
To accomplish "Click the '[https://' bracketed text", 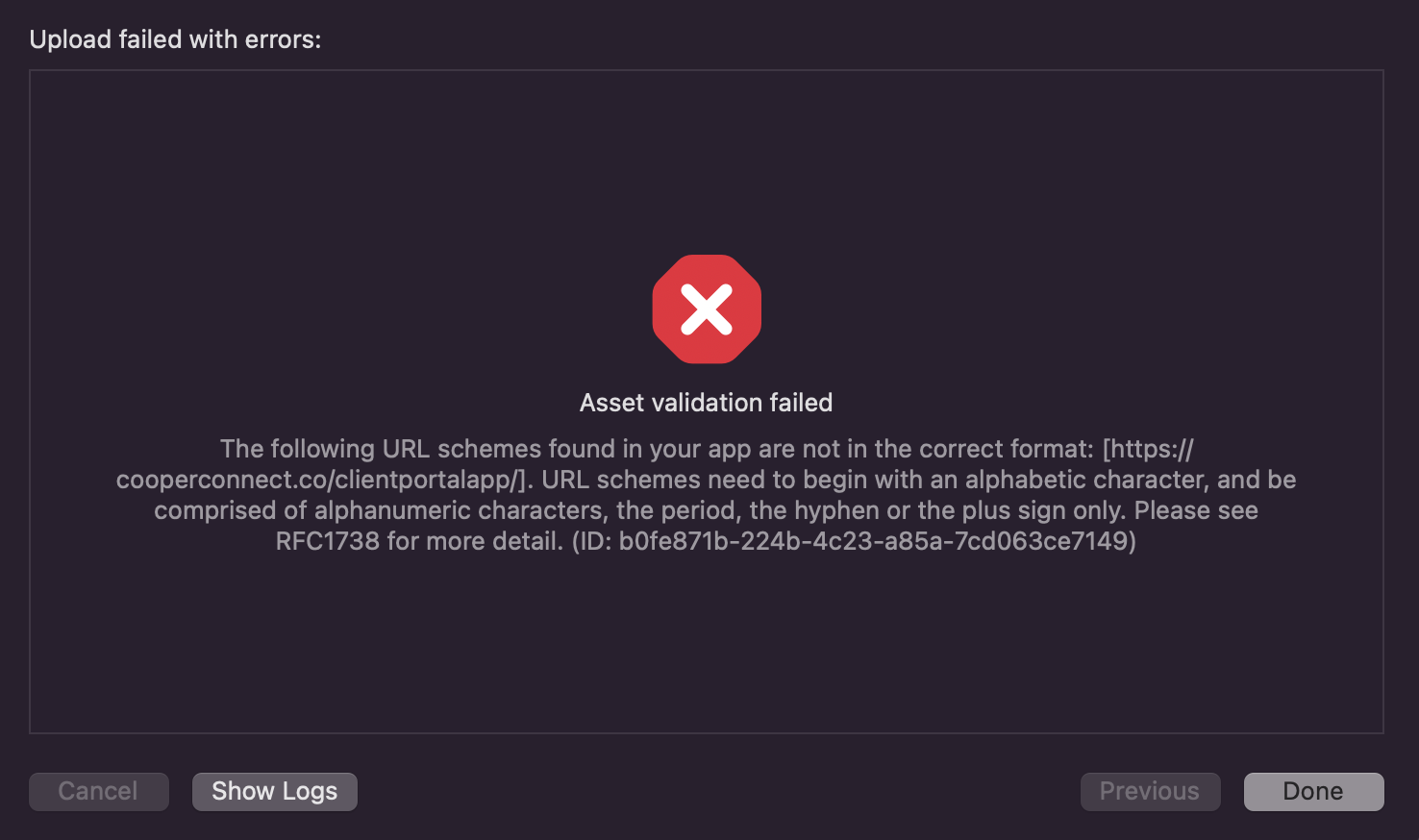I will tap(1148, 449).
